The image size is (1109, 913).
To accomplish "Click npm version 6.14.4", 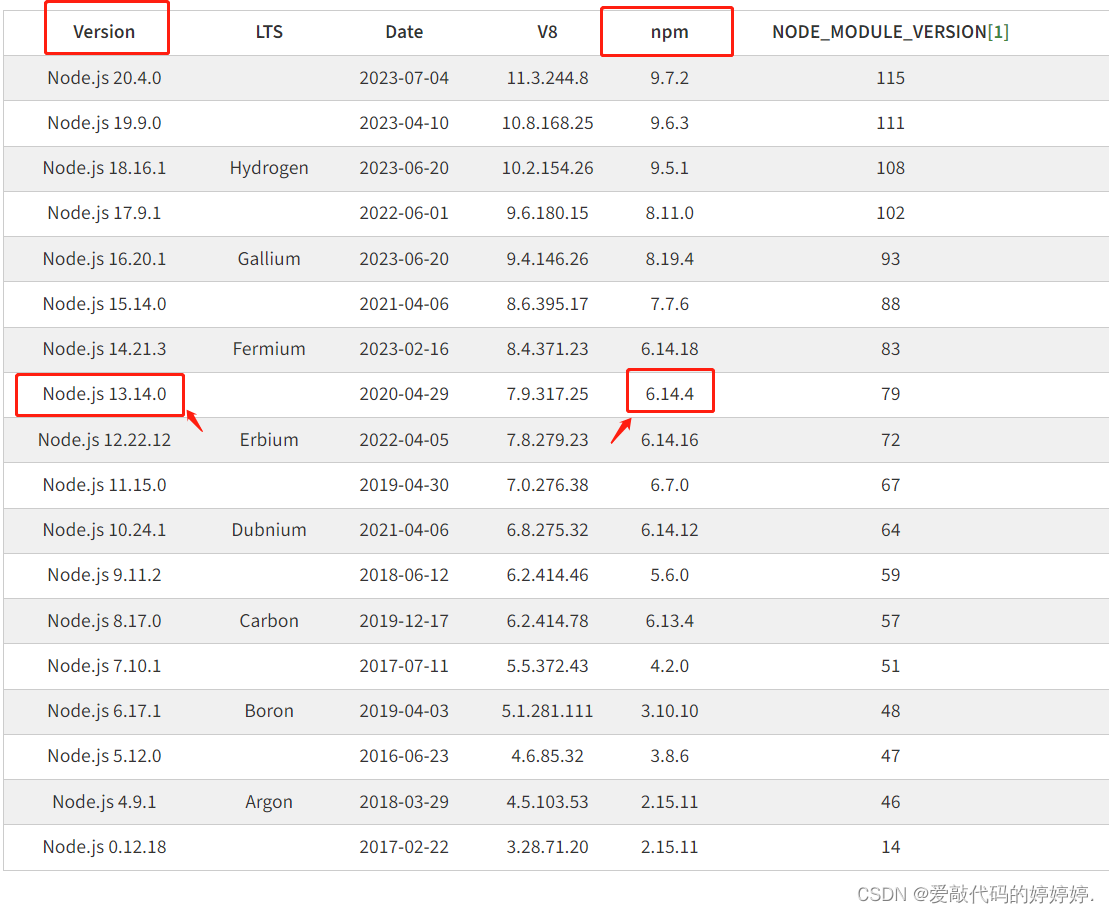I will (669, 394).
